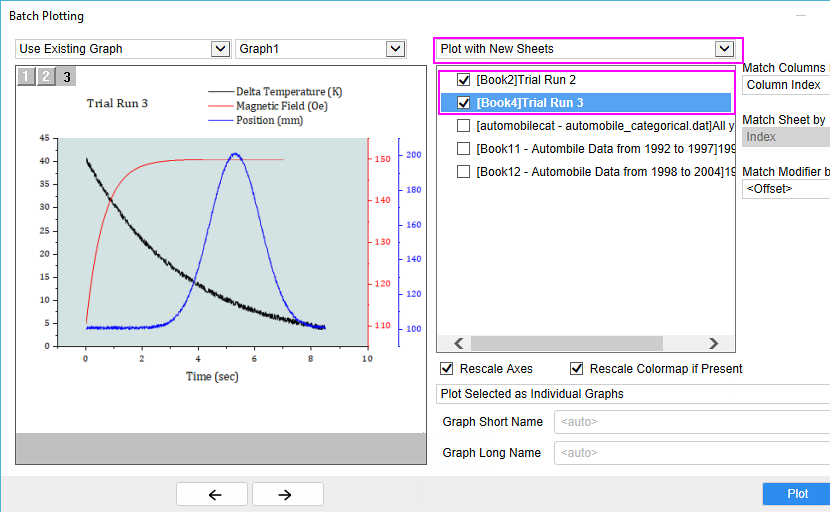Switch to layer tab 1
Viewport: 832px width, 512px height.
[26, 76]
